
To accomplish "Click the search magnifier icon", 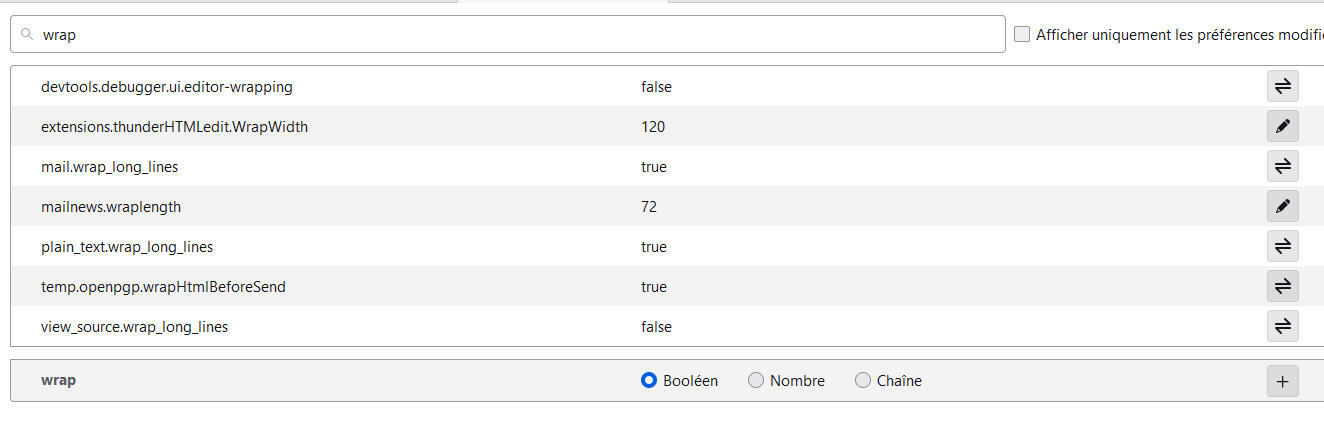I will click(x=27, y=34).
